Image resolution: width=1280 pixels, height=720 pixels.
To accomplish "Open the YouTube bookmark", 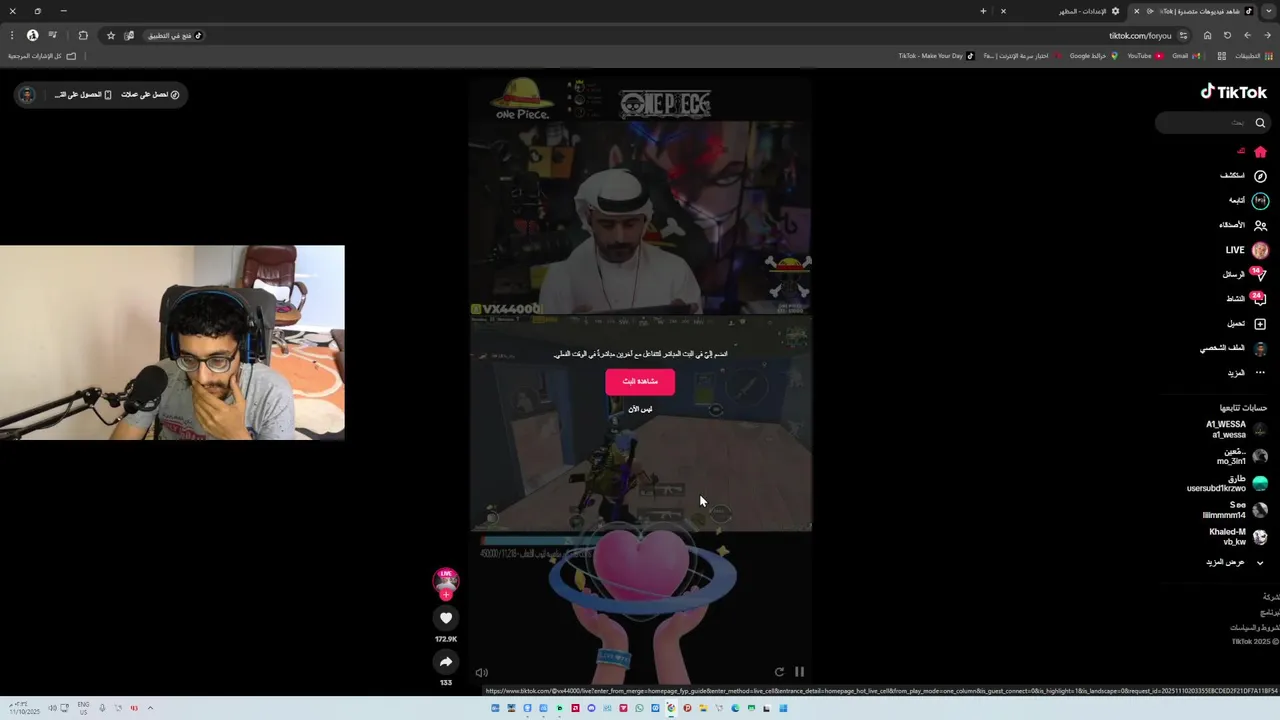I will (1145, 56).
